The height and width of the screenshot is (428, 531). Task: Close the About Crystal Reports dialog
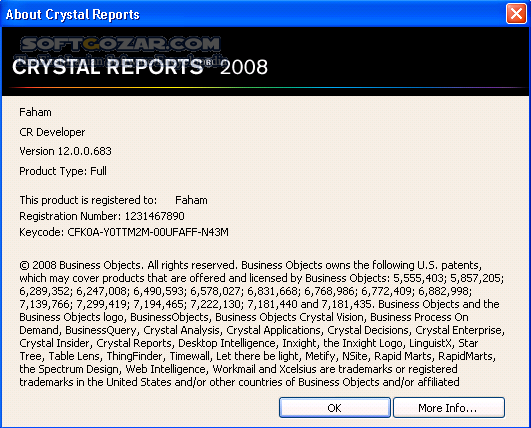pyautogui.click(x=516, y=14)
